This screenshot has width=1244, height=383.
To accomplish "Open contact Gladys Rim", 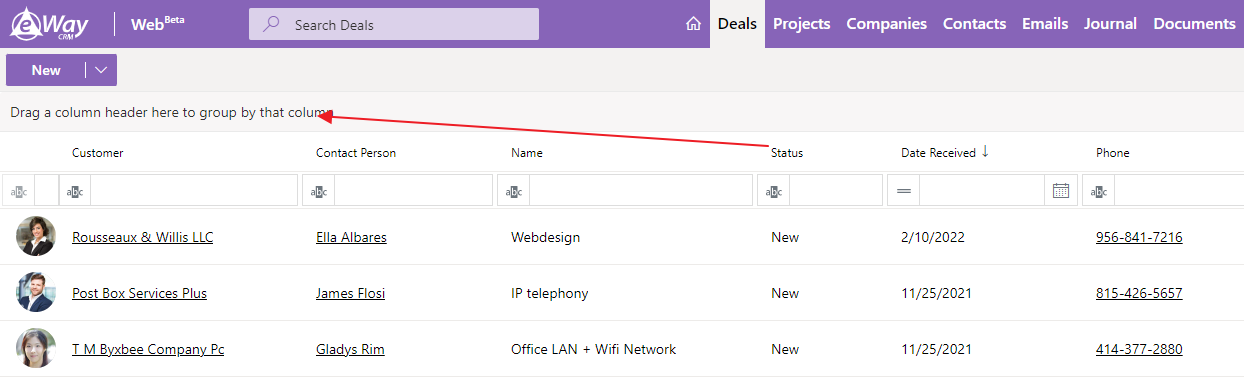I will 350,349.
